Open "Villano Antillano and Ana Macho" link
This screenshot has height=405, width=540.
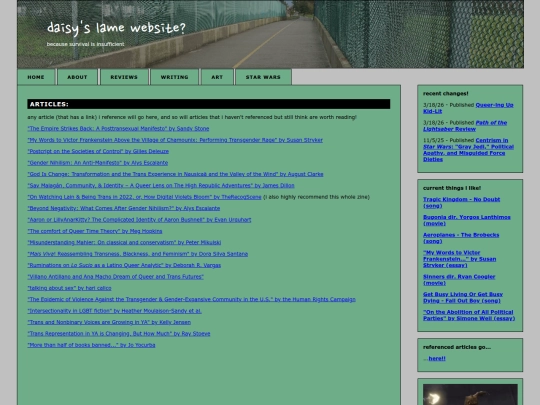[115, 277]
